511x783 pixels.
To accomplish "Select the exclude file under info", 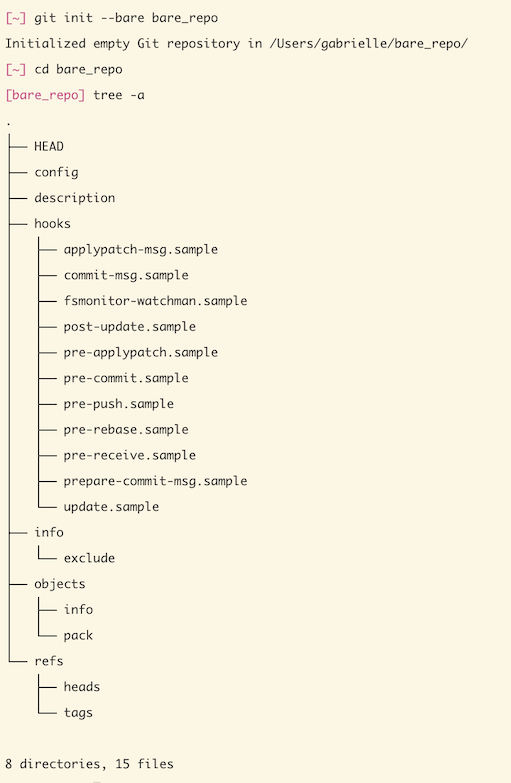I will 89,558.
